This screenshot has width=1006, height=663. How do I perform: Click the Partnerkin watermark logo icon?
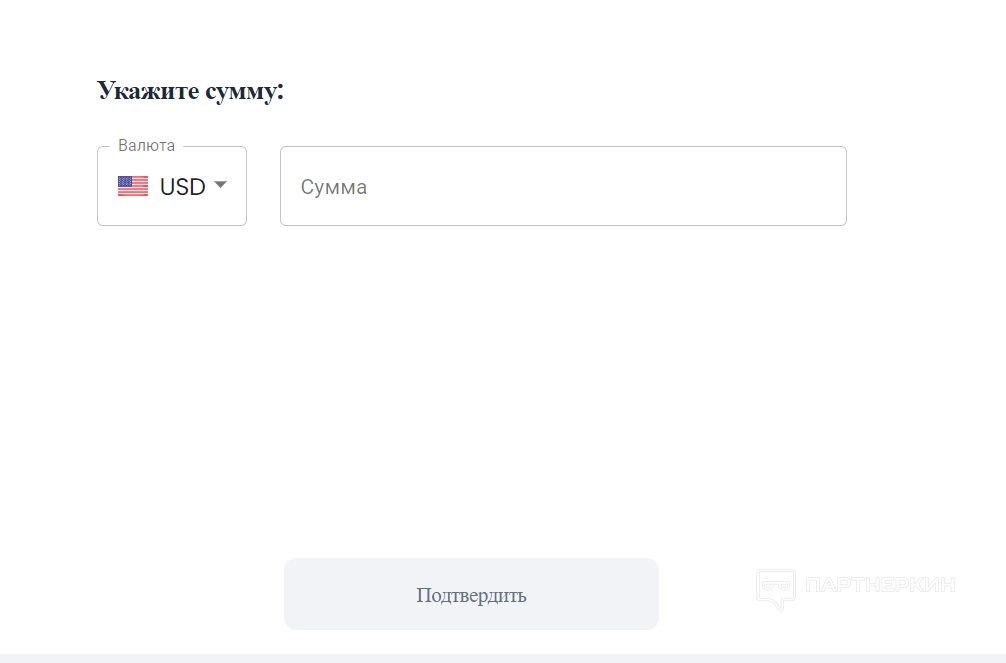[776, 588]
